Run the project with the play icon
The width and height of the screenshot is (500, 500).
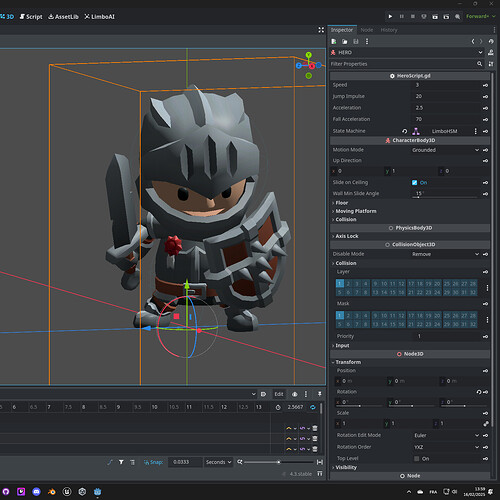click(x=390, y=16)
